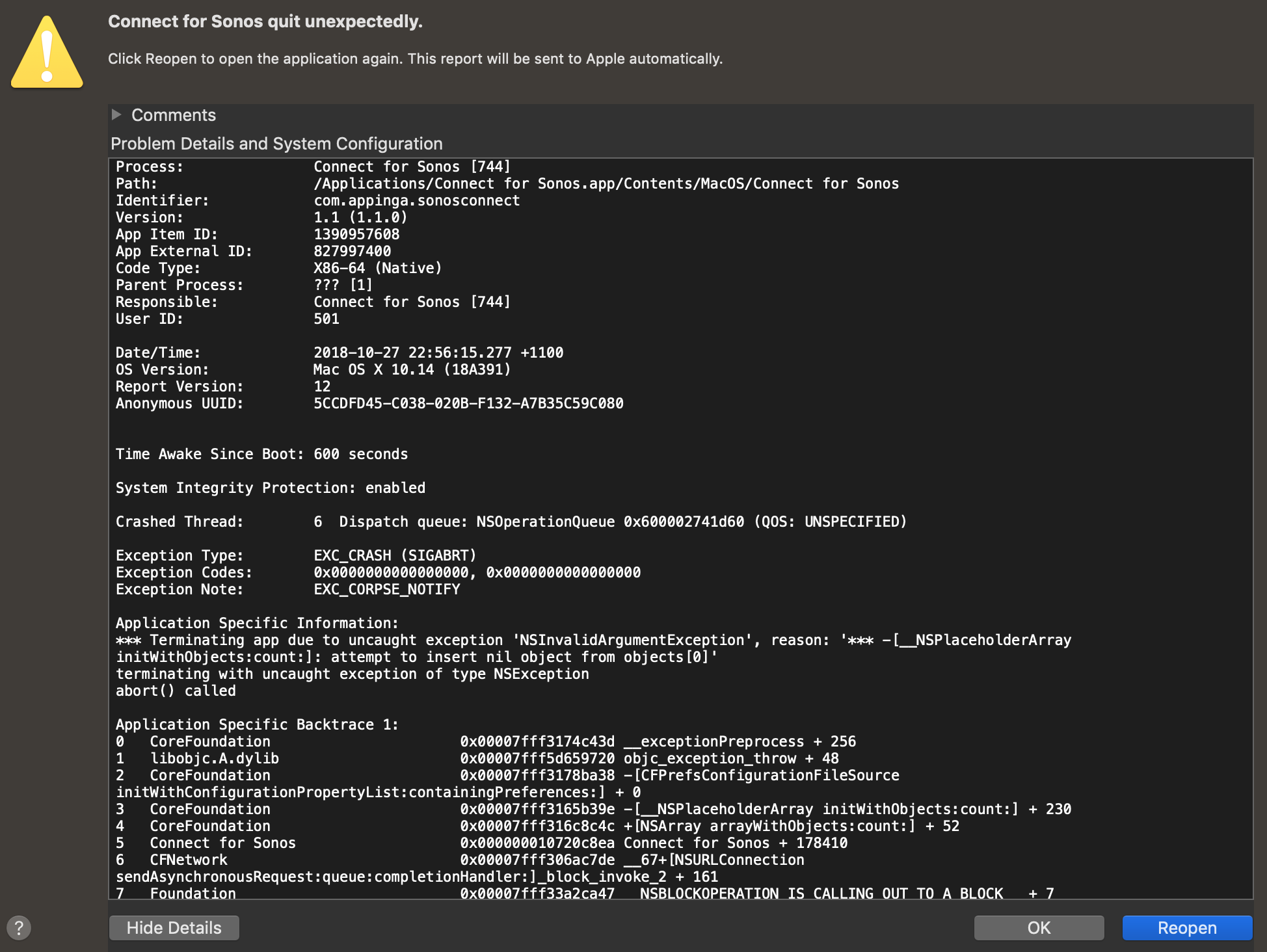This screenshot has height=952, width=1267.
Task: Click the Reopen button
Action: [x=1187, y=928]
